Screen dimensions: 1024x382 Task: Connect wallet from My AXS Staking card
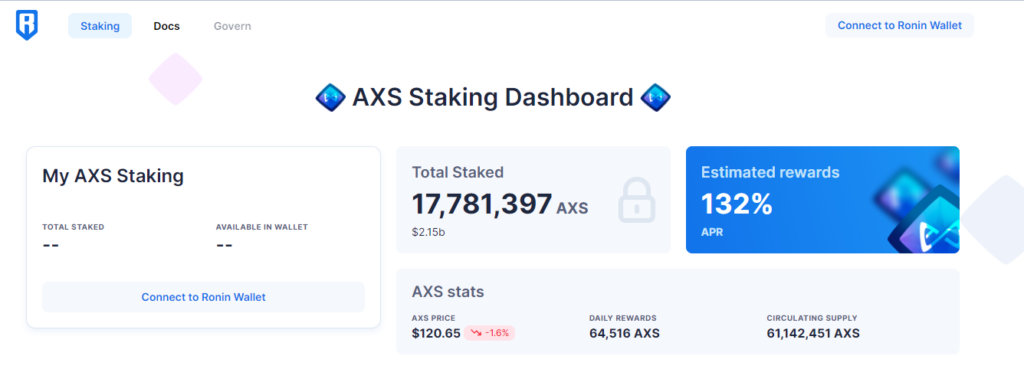pyautogui.click(x=204, y=297)
